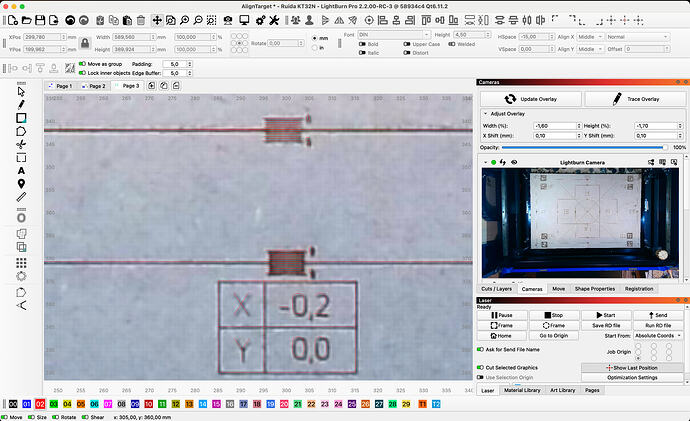690x421 pixels.
Task: Open the preview monitor icon
Action: tap(244, 20)
